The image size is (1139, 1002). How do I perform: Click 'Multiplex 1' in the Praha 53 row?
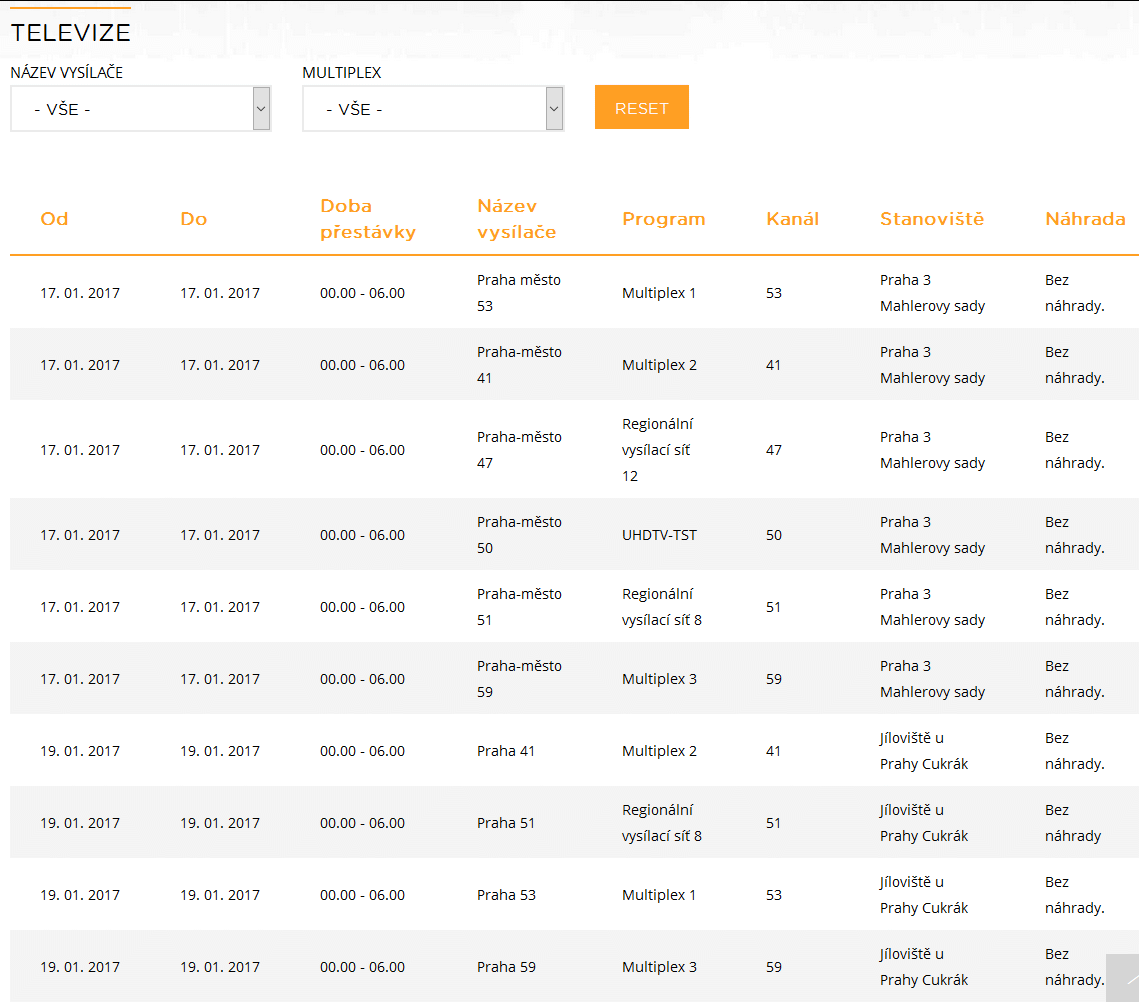click(659, 894)
